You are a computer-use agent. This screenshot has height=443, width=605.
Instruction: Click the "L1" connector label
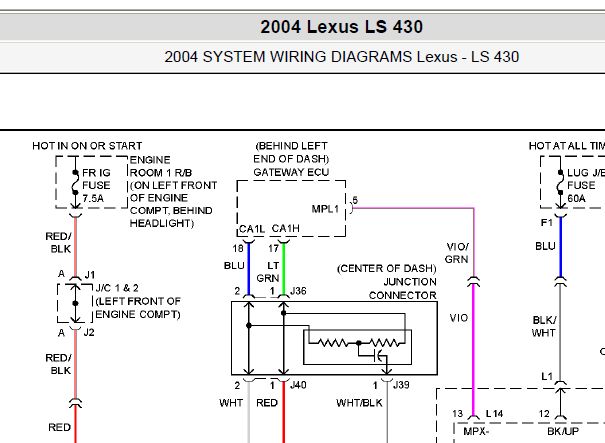point(547,377)
